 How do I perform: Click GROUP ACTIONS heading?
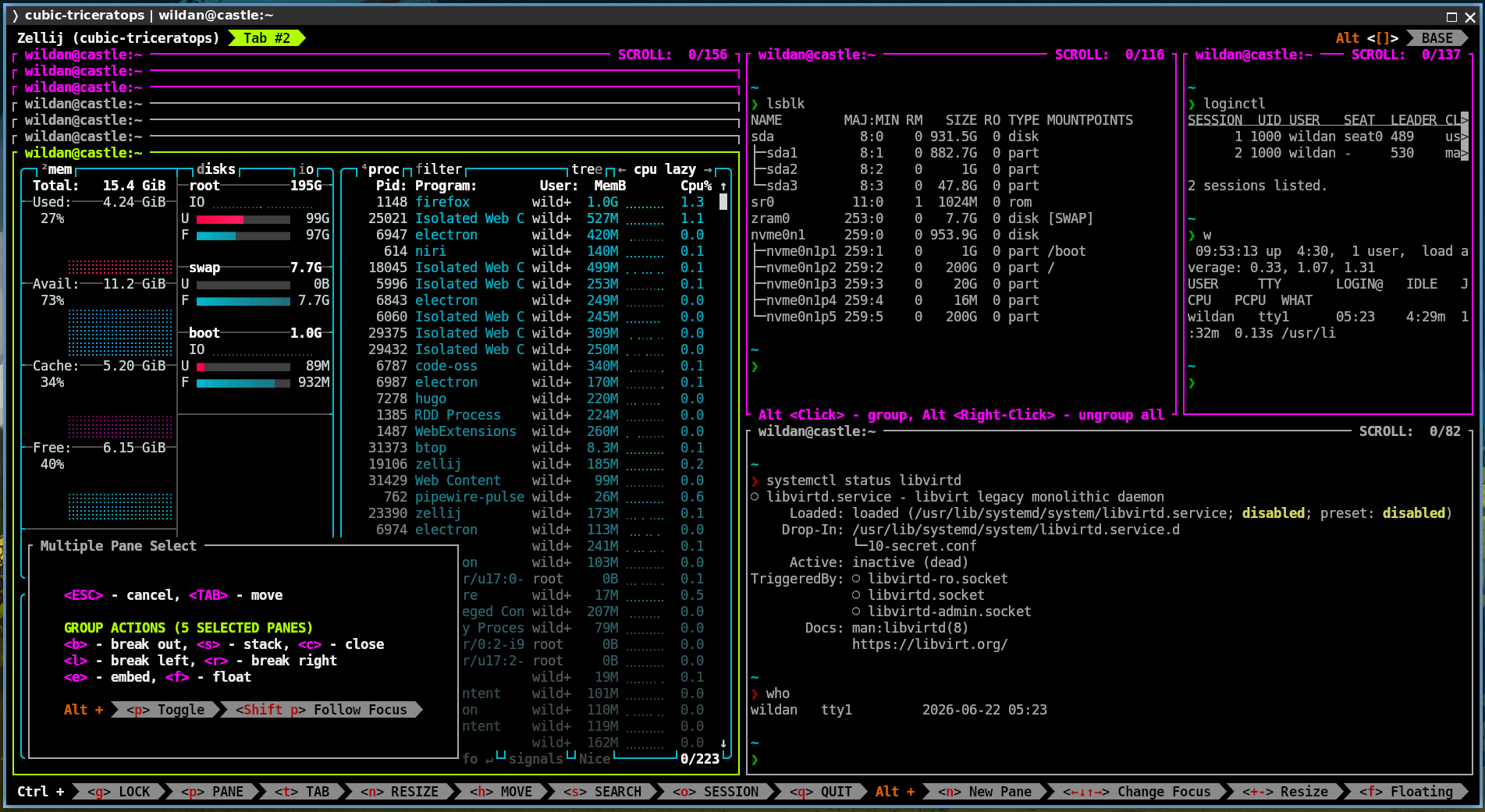pos(188,628)
